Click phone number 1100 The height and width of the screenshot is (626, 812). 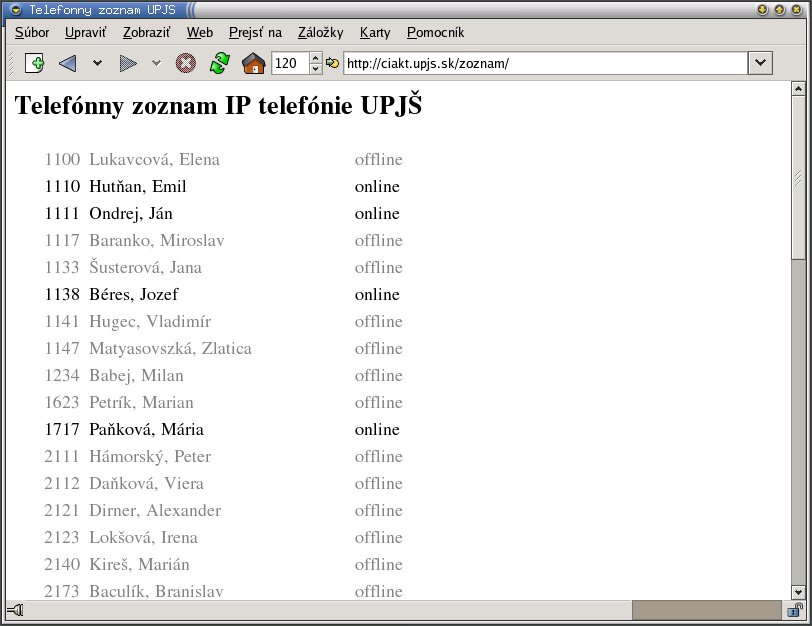(x=62, y=159)
